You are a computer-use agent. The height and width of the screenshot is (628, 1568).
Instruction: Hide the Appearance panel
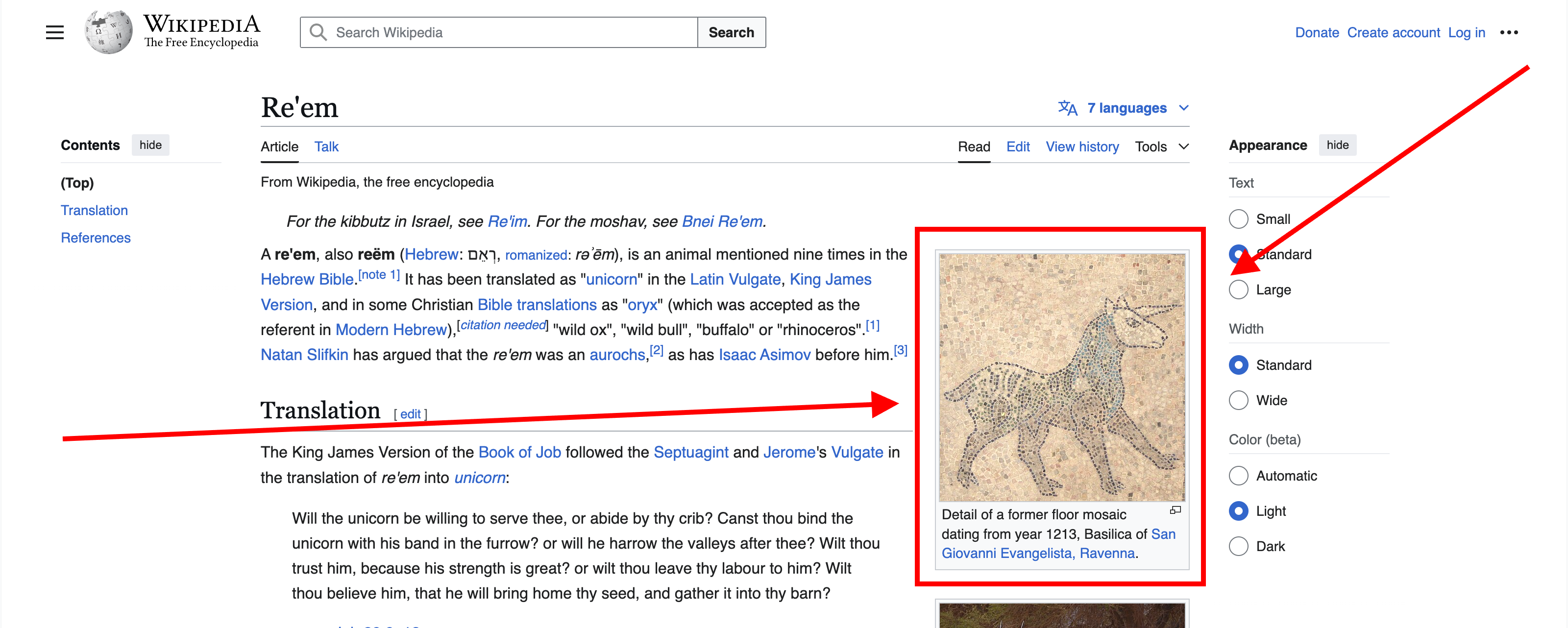1337,145
